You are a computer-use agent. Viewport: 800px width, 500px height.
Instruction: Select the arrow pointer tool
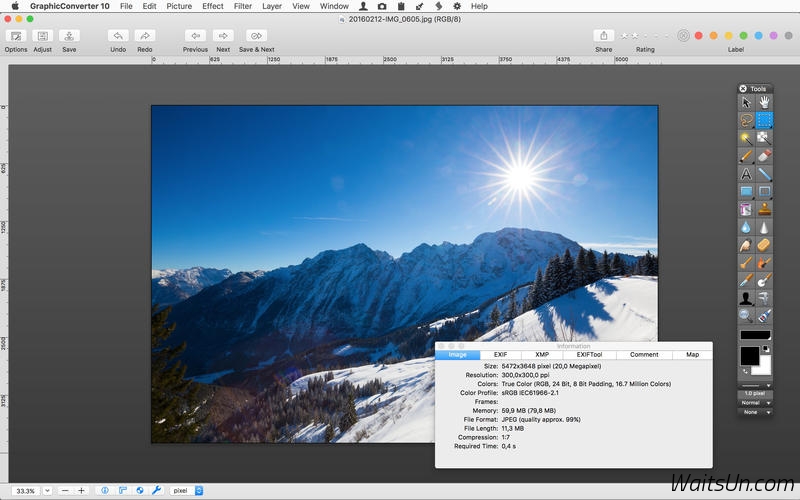746,103
